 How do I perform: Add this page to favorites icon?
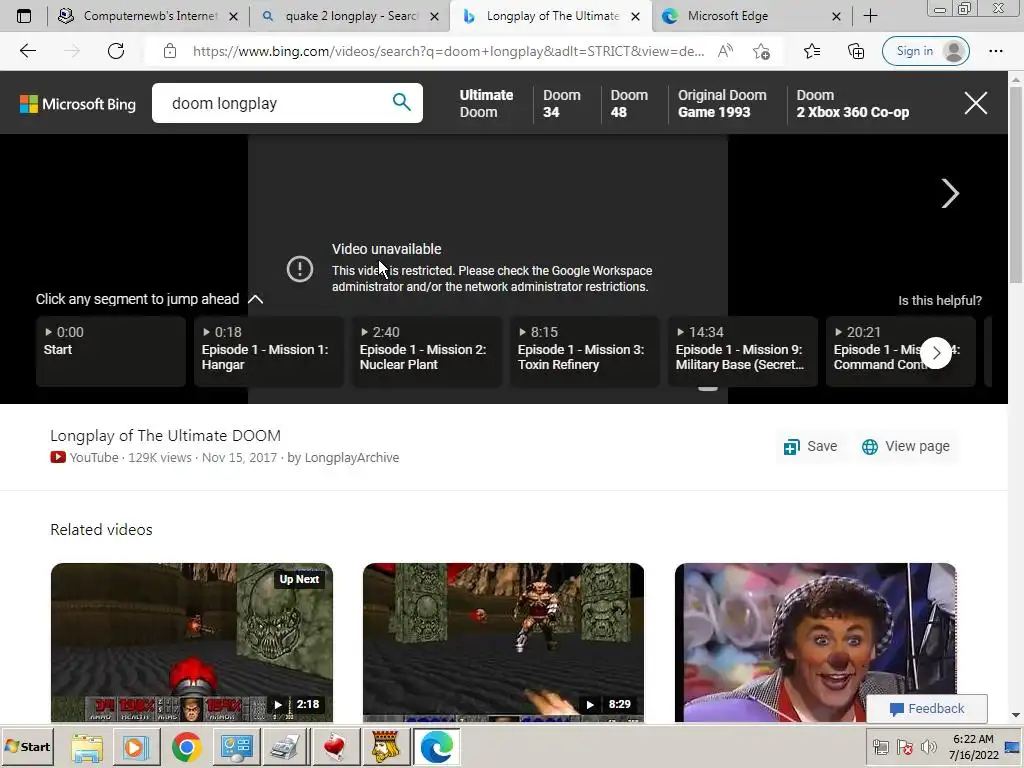coord(761,51)
